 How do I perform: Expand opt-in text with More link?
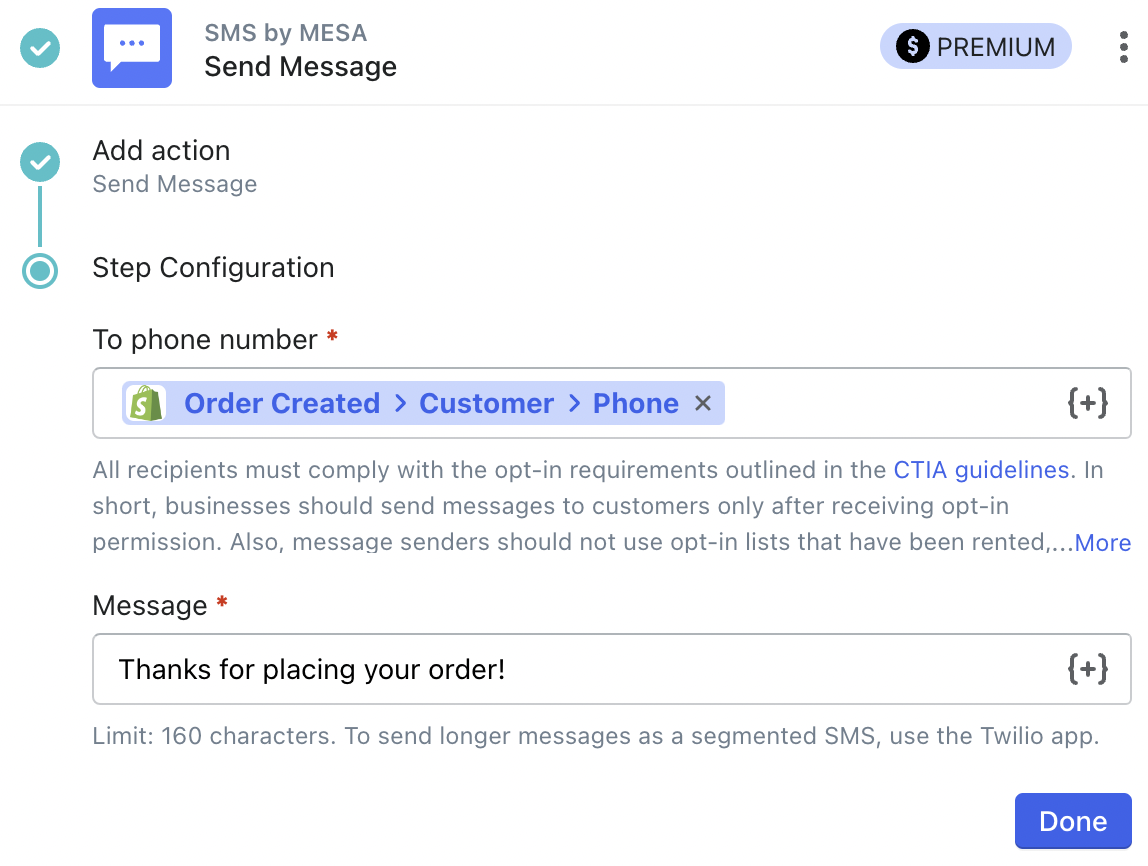tap(1102, 543)
